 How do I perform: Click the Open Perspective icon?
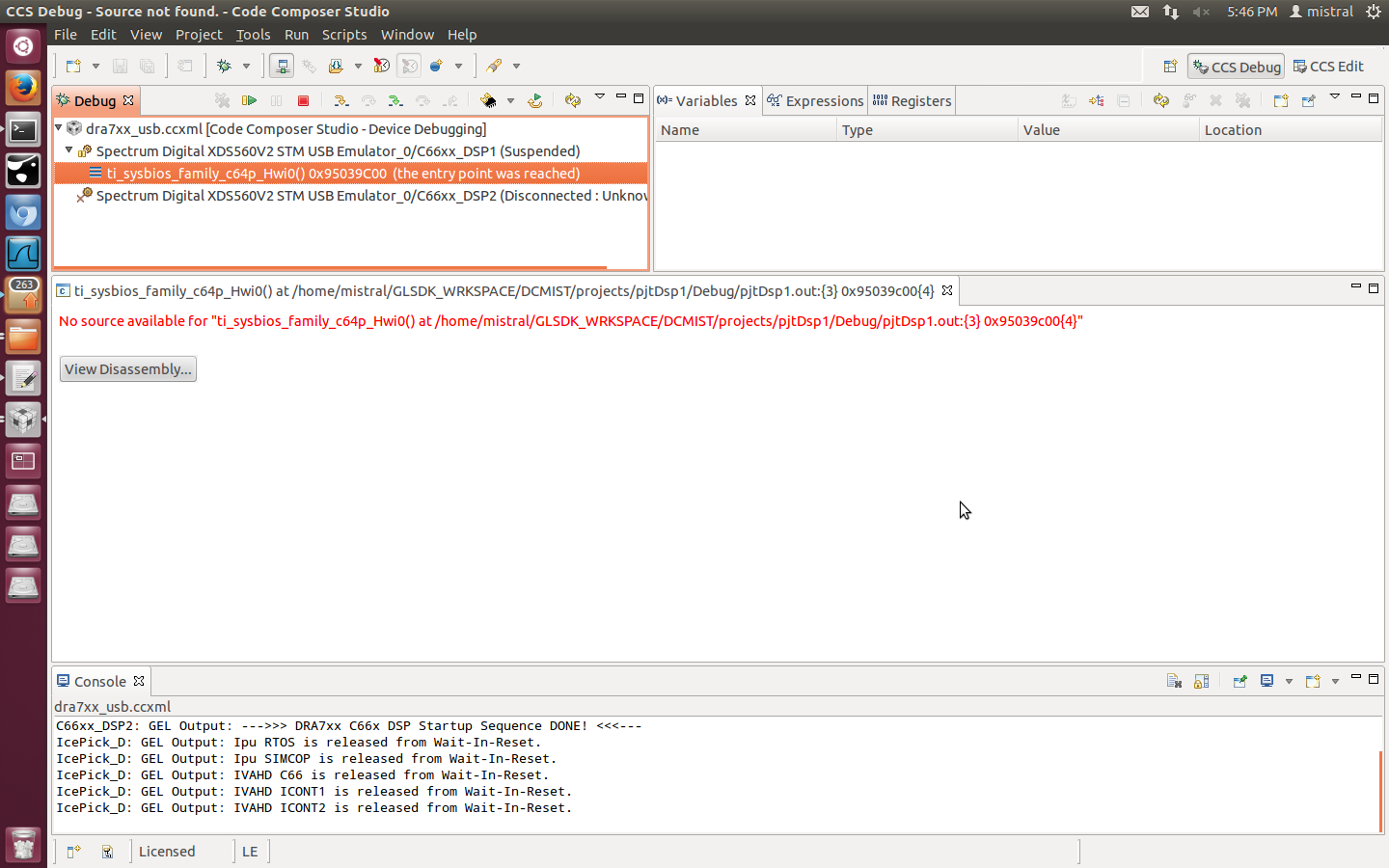pos(1170,67)
